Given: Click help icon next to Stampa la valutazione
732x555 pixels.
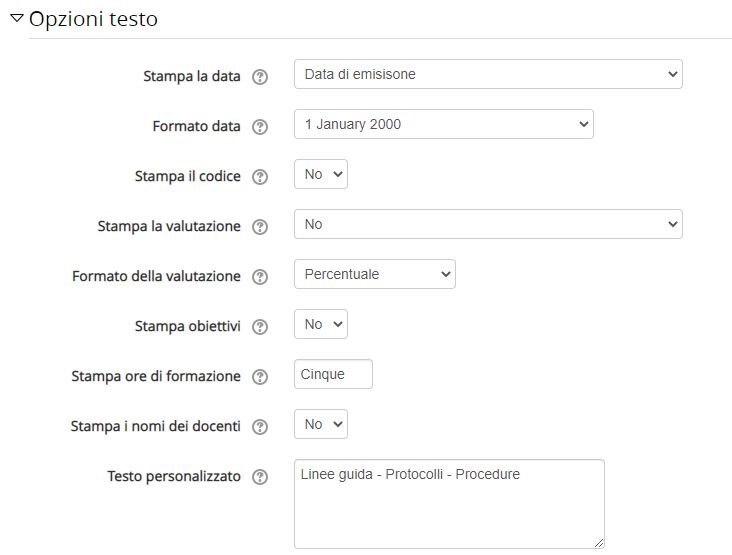Looking at the screenshot, I should 260,226.
